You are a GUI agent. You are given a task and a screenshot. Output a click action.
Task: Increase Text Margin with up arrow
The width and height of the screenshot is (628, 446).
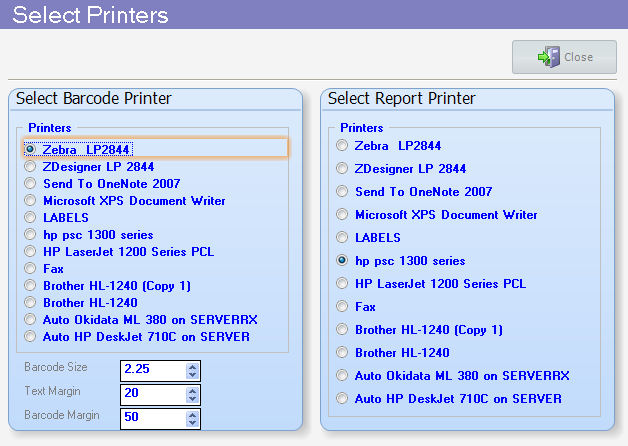(x=193, y=390)
